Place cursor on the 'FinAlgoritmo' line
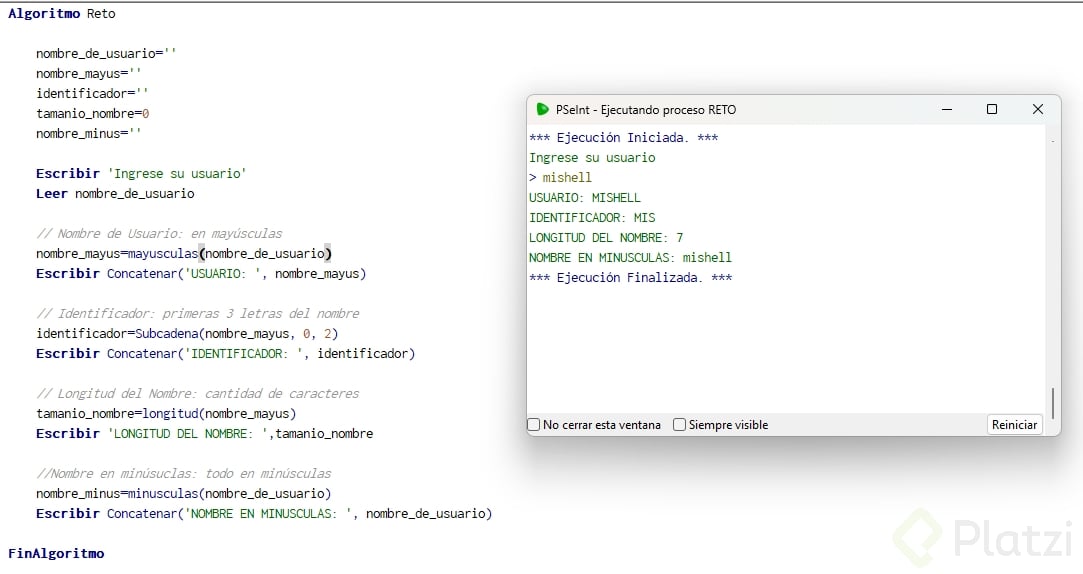Image resolution: width=1083 pixels, height=574 pixels. (x=56, y=553)
